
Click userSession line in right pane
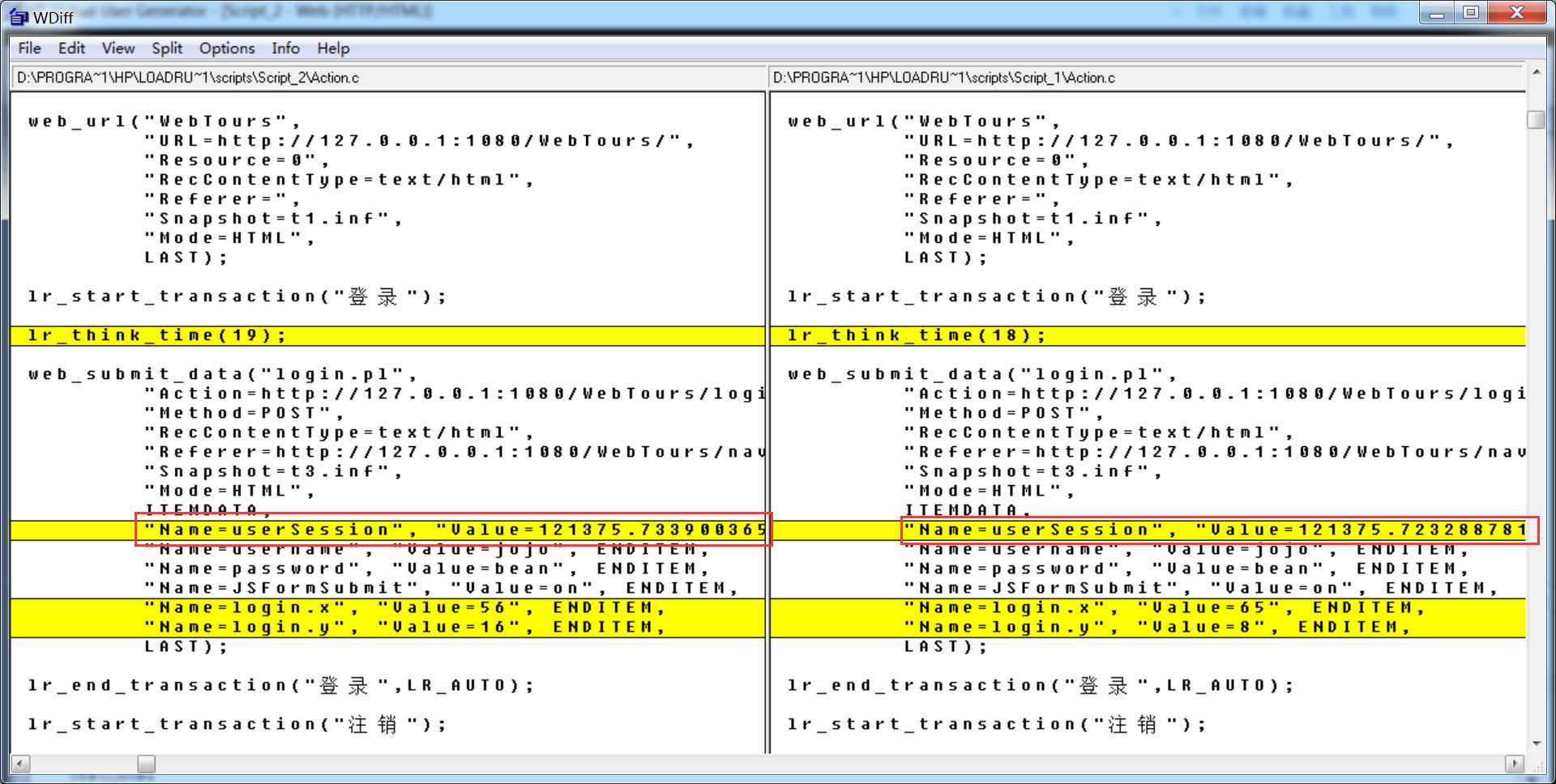point(1216,530)
